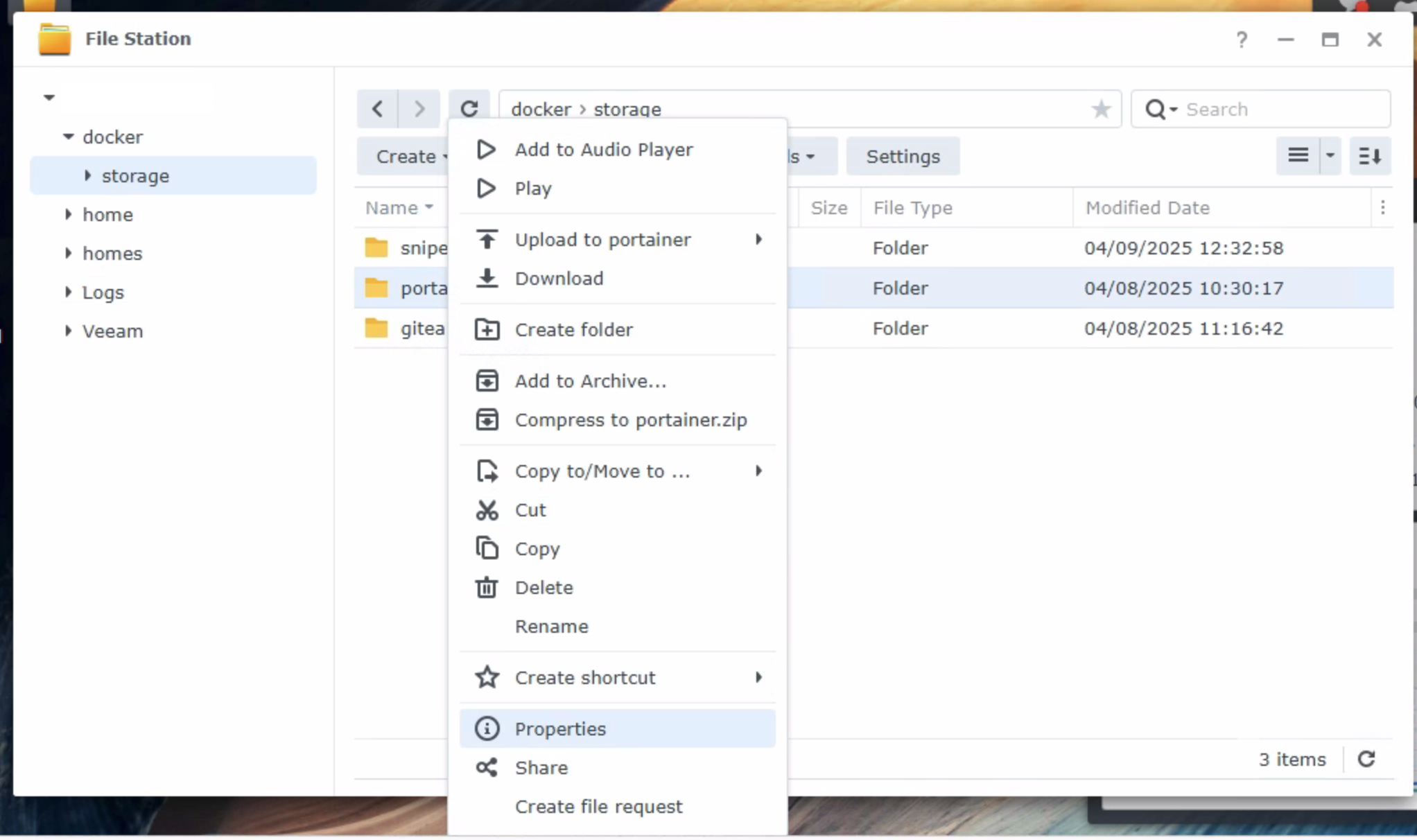The width and height of the screenshot is (1417, 840).
Task: Choose Add to Archive... option
Action: click(617, 381)
